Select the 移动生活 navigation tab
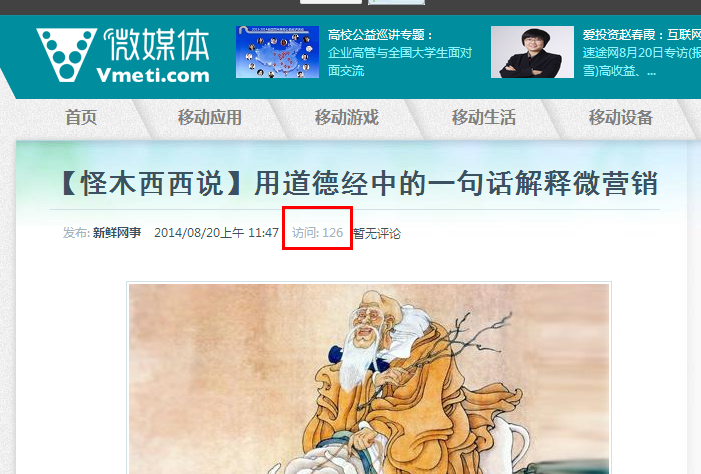The height and width of the screenshot is (474, 701). tap(484, 118)
